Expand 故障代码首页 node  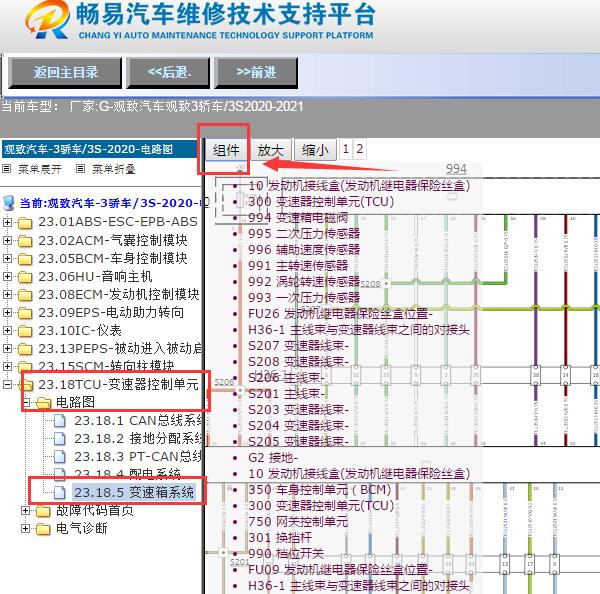click(x=25, y=510)
